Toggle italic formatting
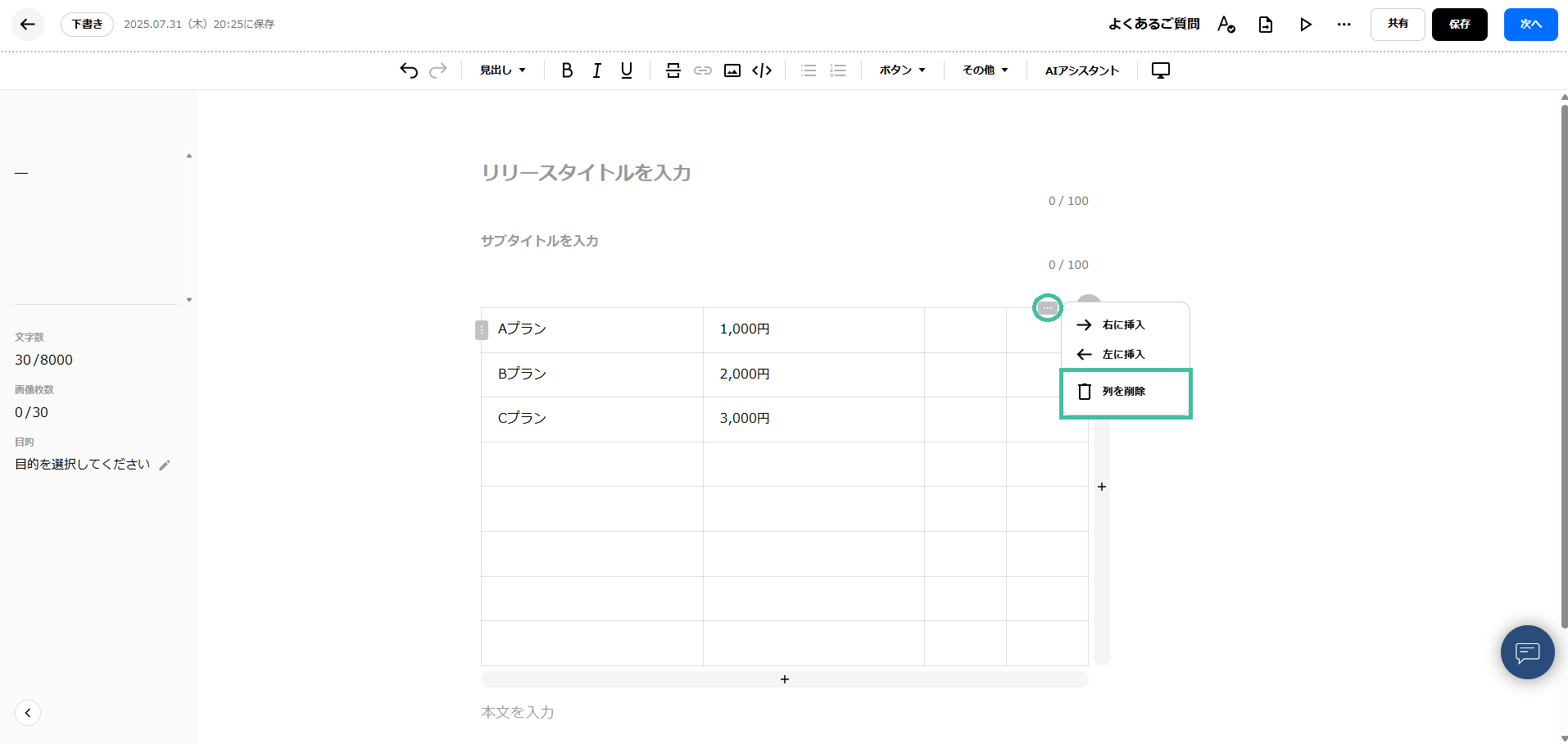Viewport: 1568px width, 744px height. pos(596,70)
